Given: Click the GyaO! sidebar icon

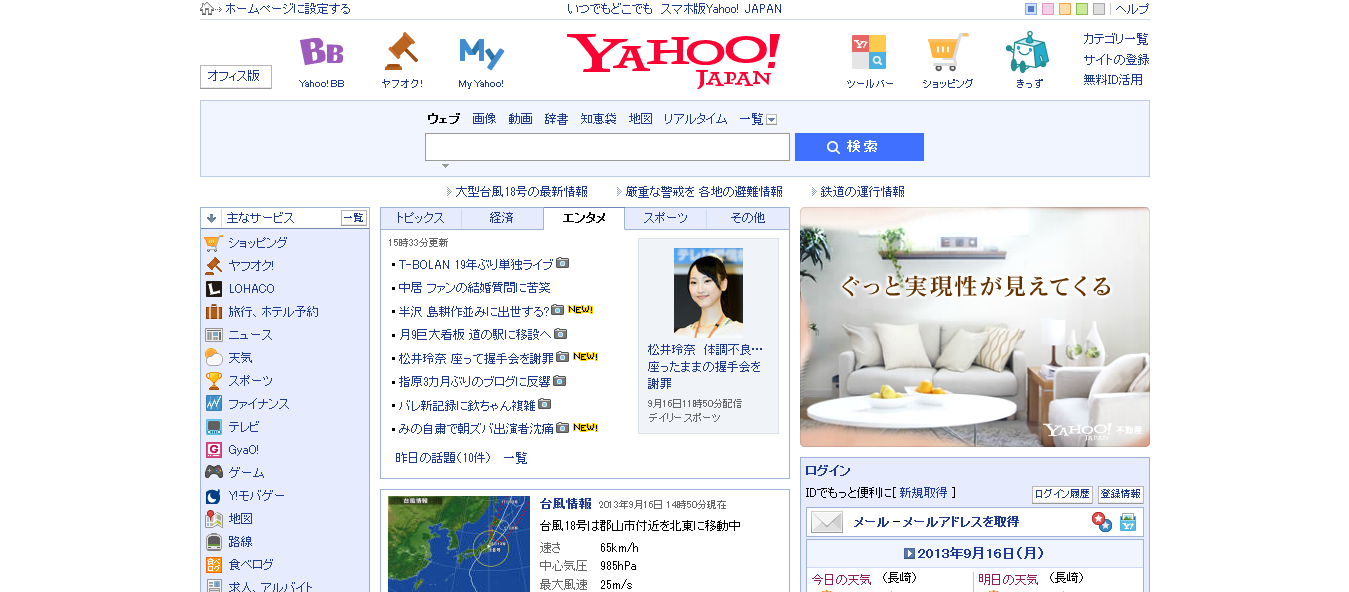Looking at the screenshot, I should pos(213,449).
